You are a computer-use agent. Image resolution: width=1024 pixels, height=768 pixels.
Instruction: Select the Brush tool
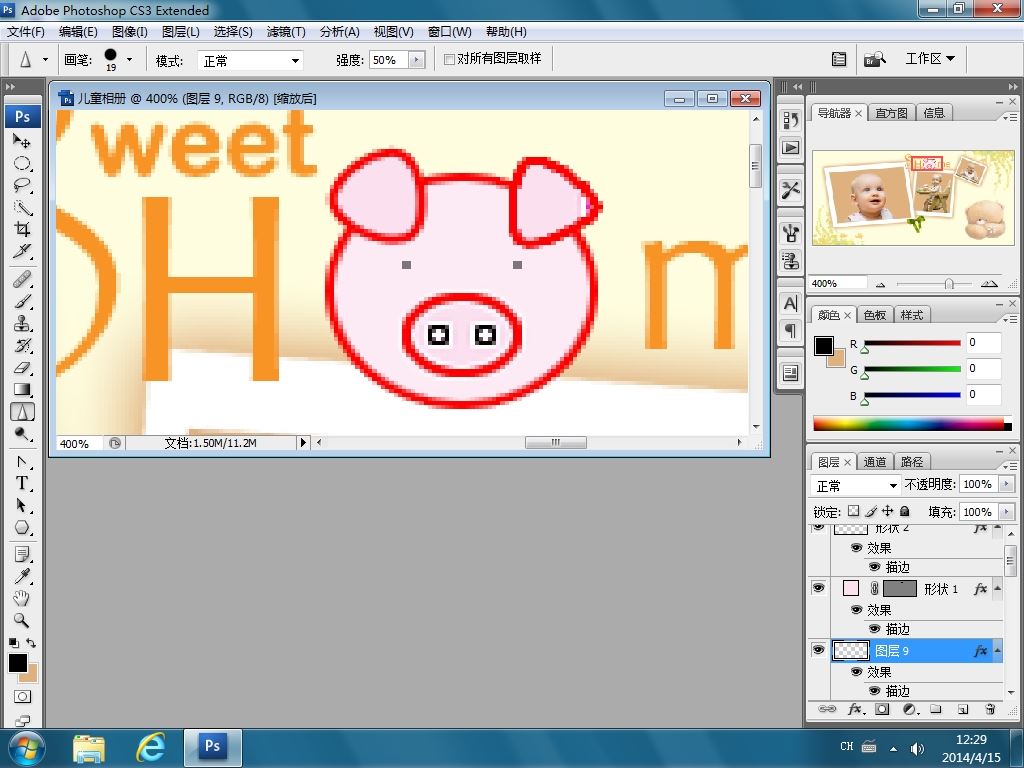(x=22, y=302)
